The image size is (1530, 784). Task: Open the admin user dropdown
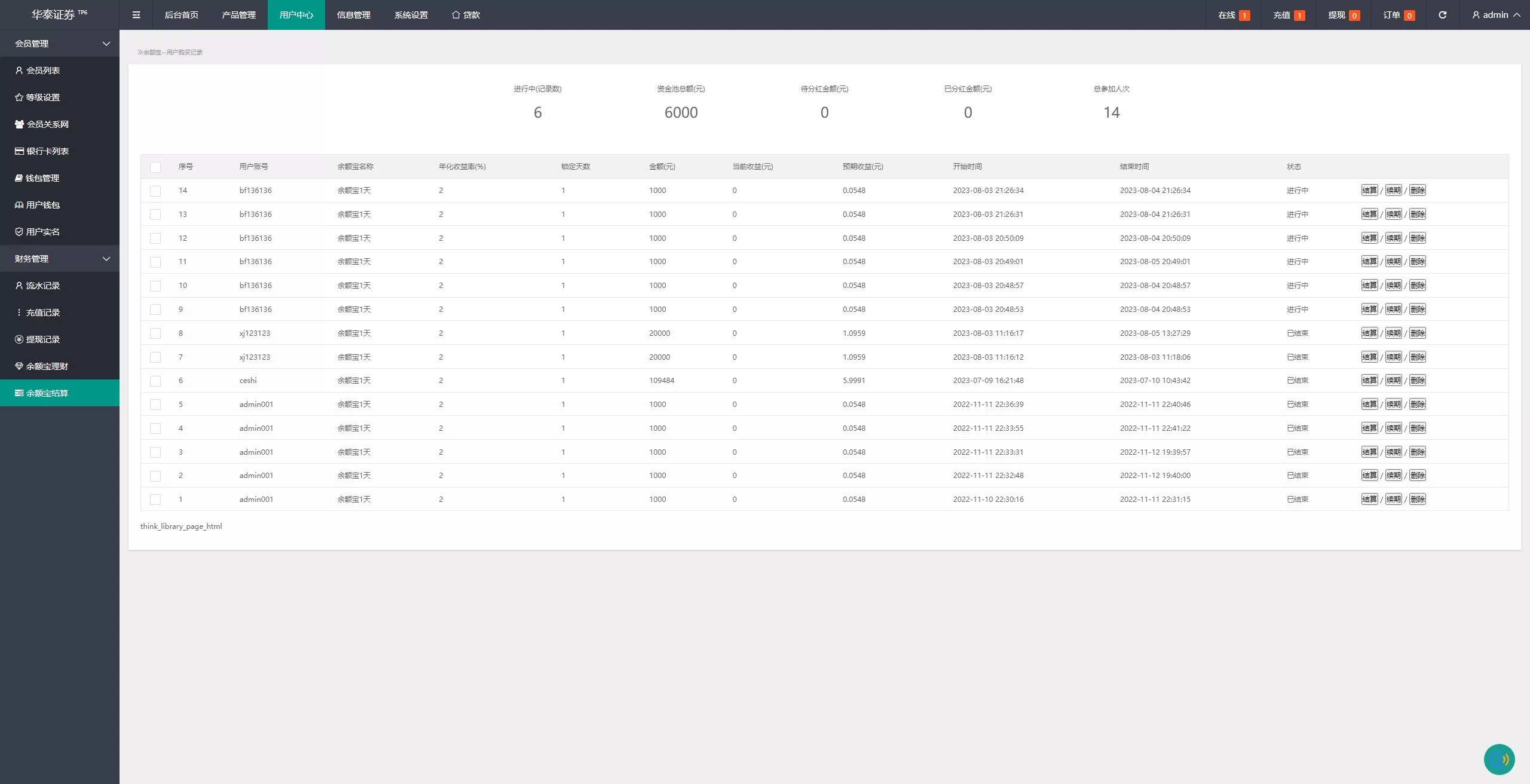pyautogui.click(x=1496, y=15)
